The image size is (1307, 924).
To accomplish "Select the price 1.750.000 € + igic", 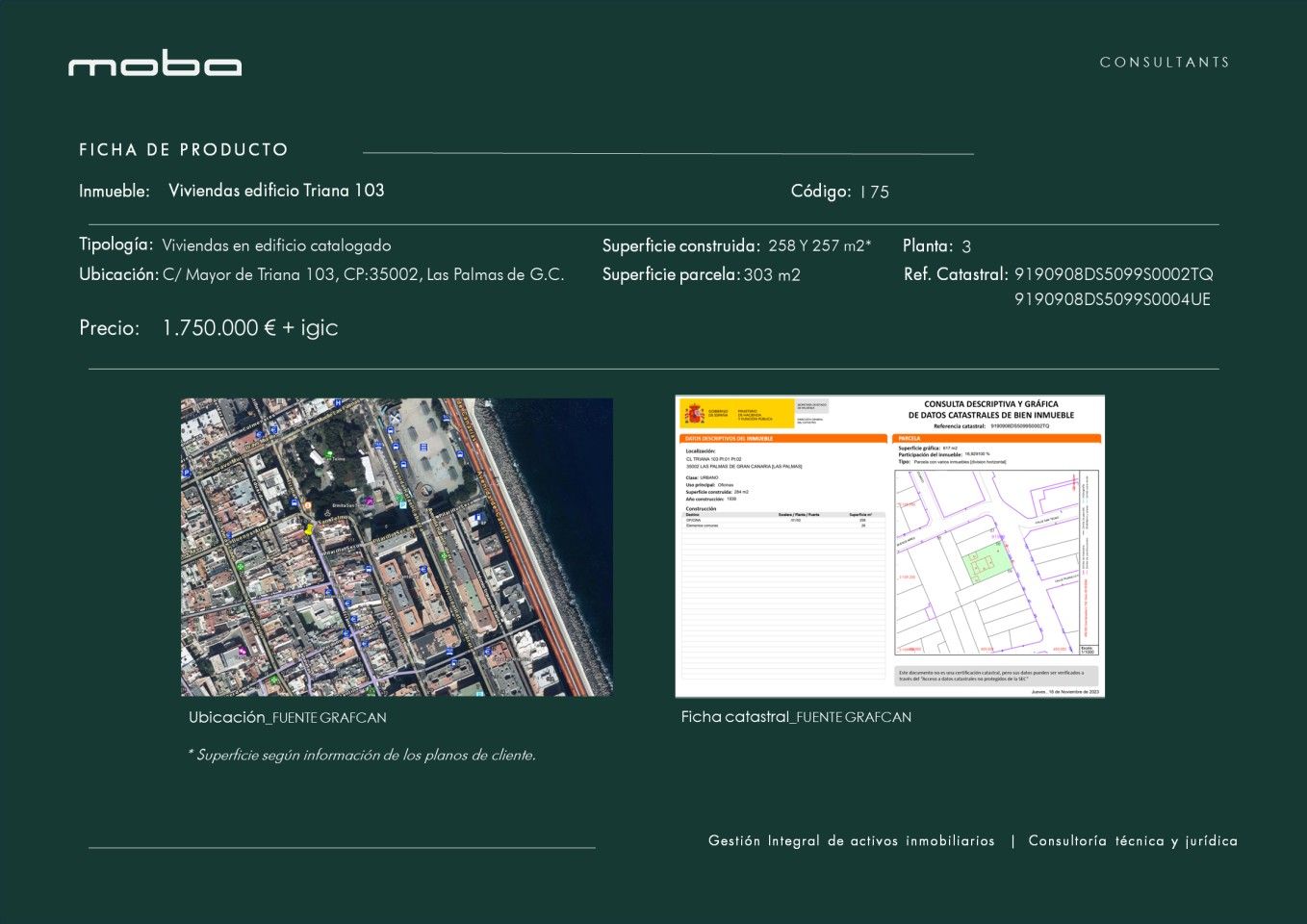I will pyautogui.click(x=250, y=328).
